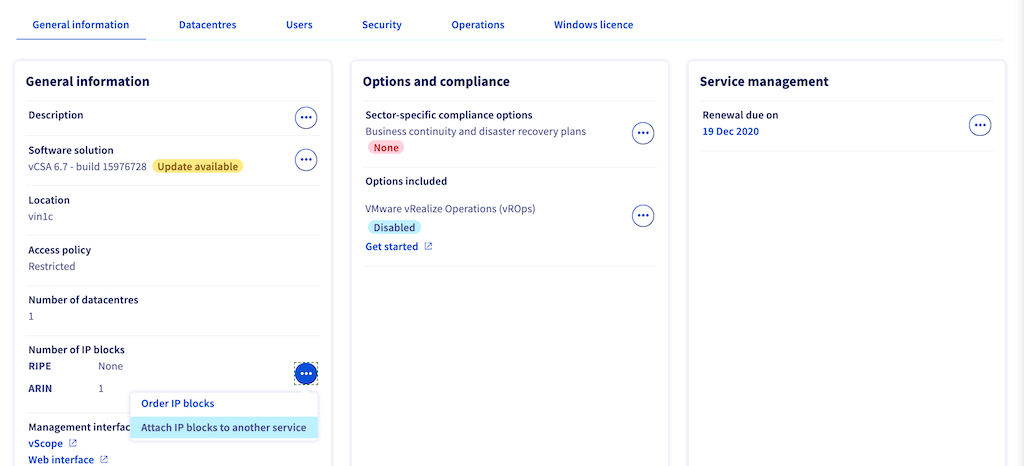
Task: Click the Number of datacentres label
Action: pos(84,300)
